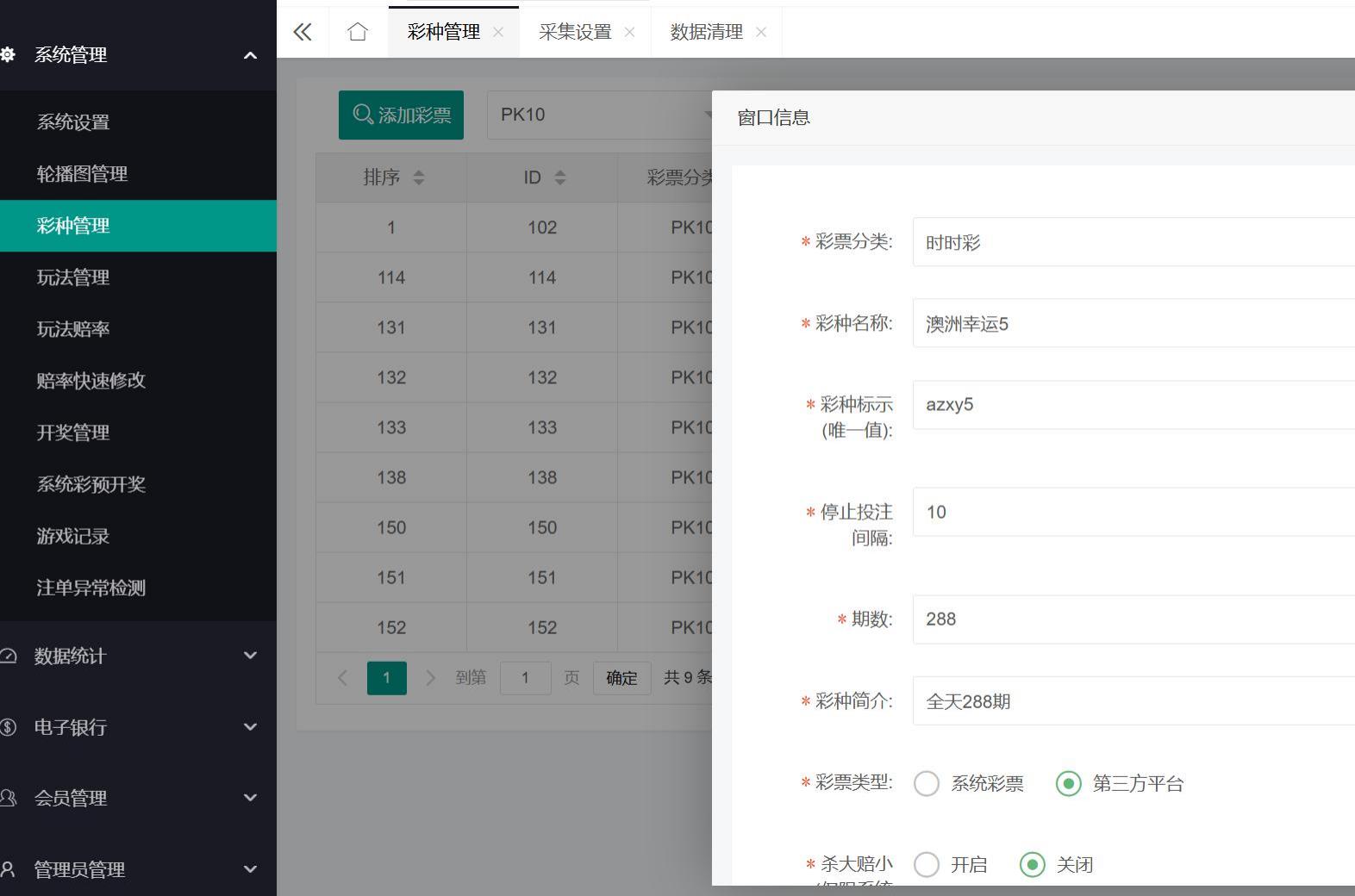1355x896 pixels.
Task: Confirm page jump with 确定 button
Action: (x=621, y=678)
